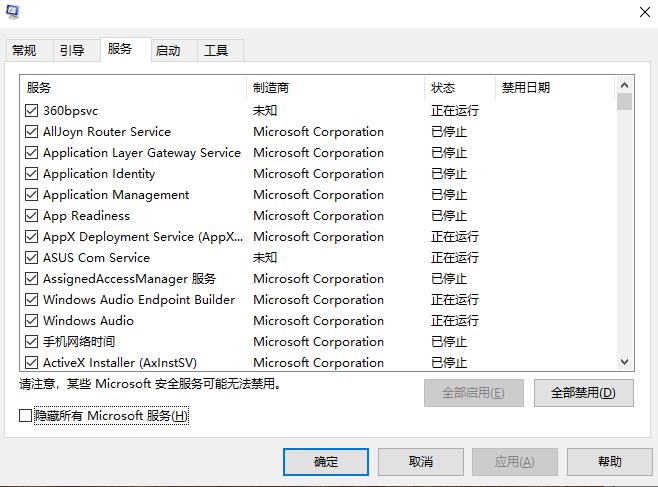Click the services list scrollbar thumb
Screen dimensions: 658x487
624,102
